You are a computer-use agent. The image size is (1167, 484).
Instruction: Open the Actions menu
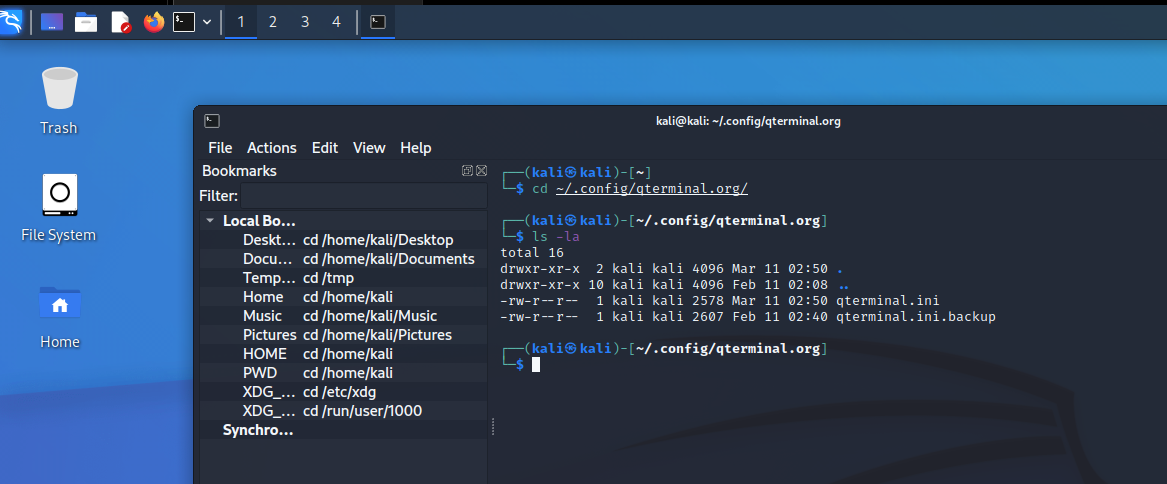click(x=271, y=147)
